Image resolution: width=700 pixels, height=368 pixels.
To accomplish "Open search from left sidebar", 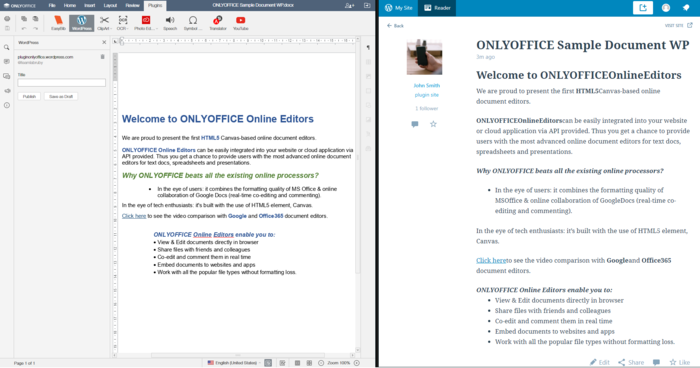I will (7, 47).
